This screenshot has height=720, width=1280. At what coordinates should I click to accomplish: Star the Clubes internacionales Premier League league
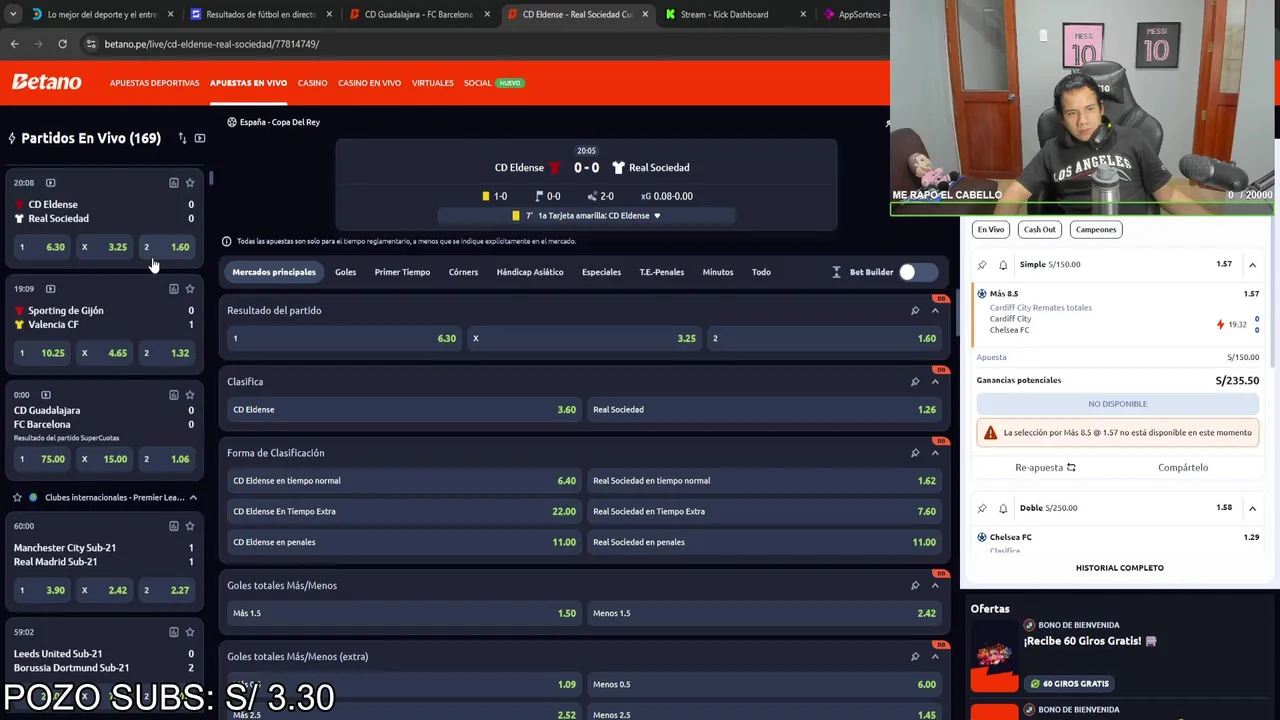17,497
